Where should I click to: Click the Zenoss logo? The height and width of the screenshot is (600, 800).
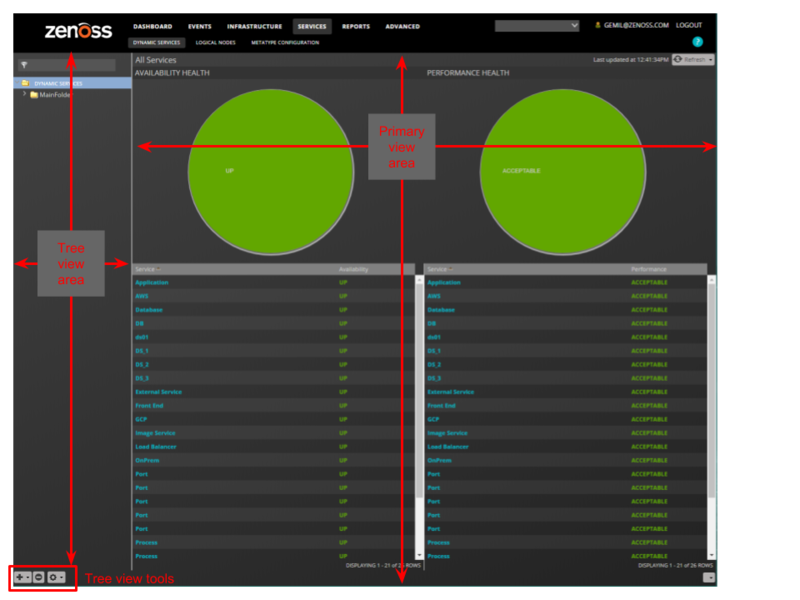tap(78, 30)
